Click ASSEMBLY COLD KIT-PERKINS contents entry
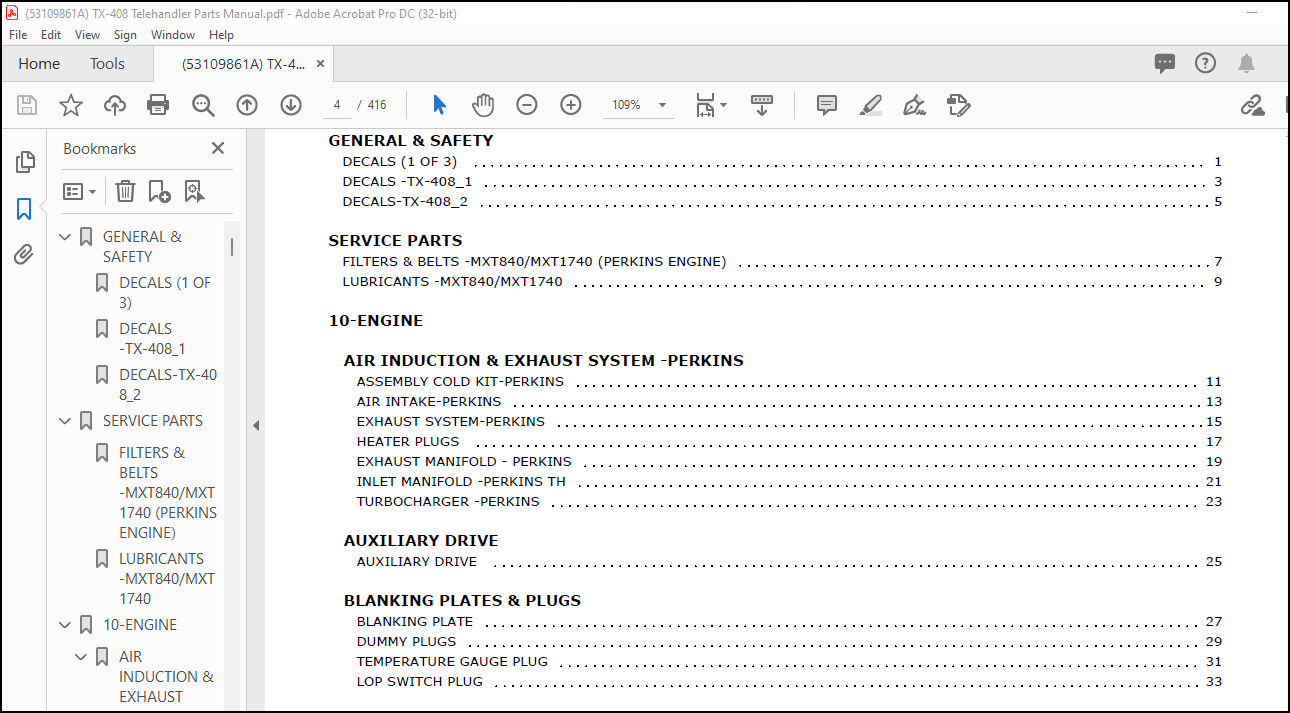This screenshot has height=713, width=1290. (460, 382)
